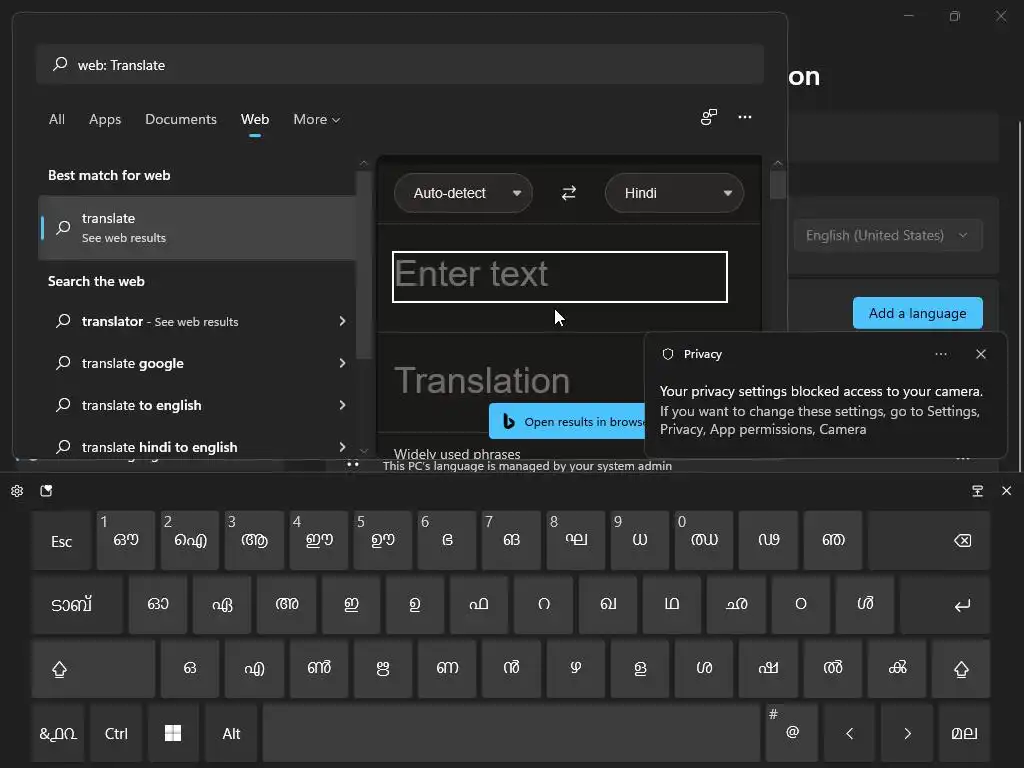Open the search options ellipsis menu

[x=744, y=117]
